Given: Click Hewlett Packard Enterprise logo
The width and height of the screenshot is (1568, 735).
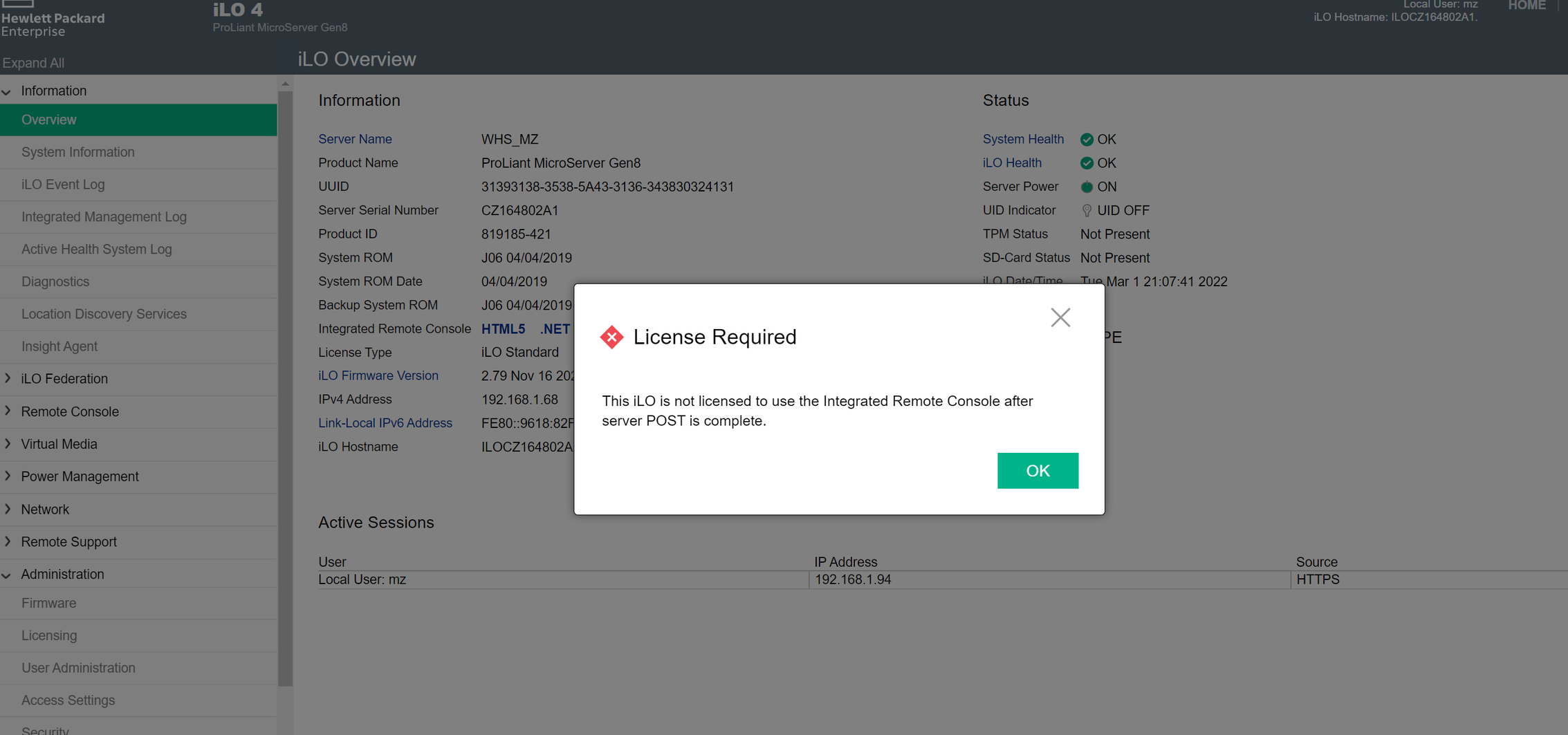Looking at the screenshot, I should coord(53,19).
